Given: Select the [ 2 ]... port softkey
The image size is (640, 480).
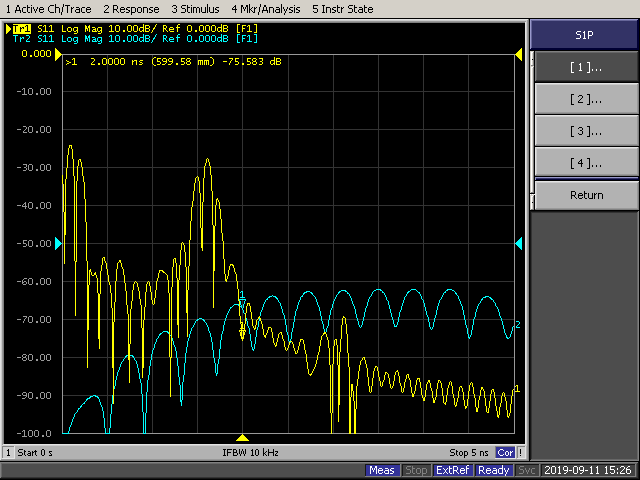Looking at the screenshot, I should [586, 99].
